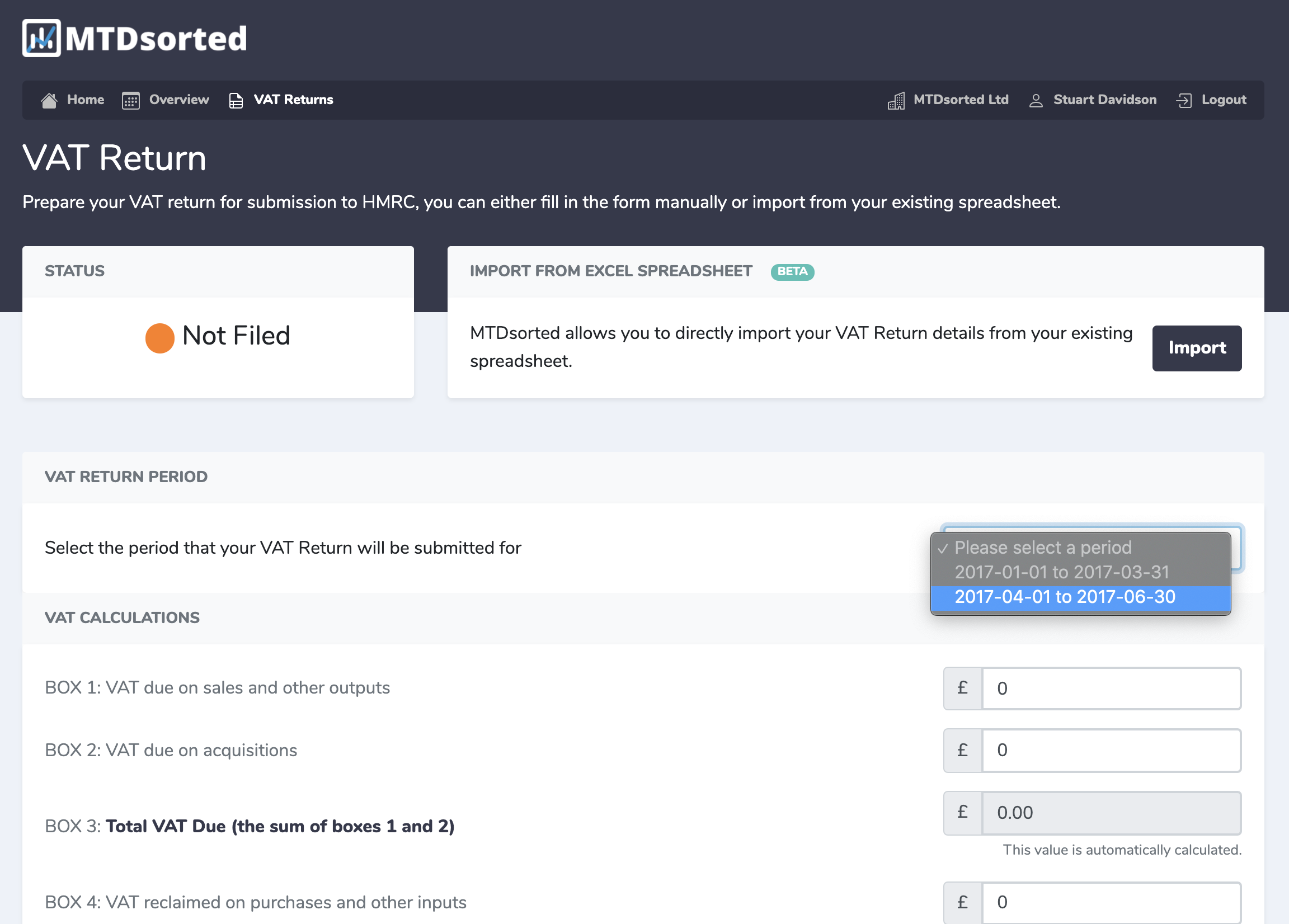Click the Home house icon
1289x924 pixels.
pyautogui.click(x=49, y=100)
